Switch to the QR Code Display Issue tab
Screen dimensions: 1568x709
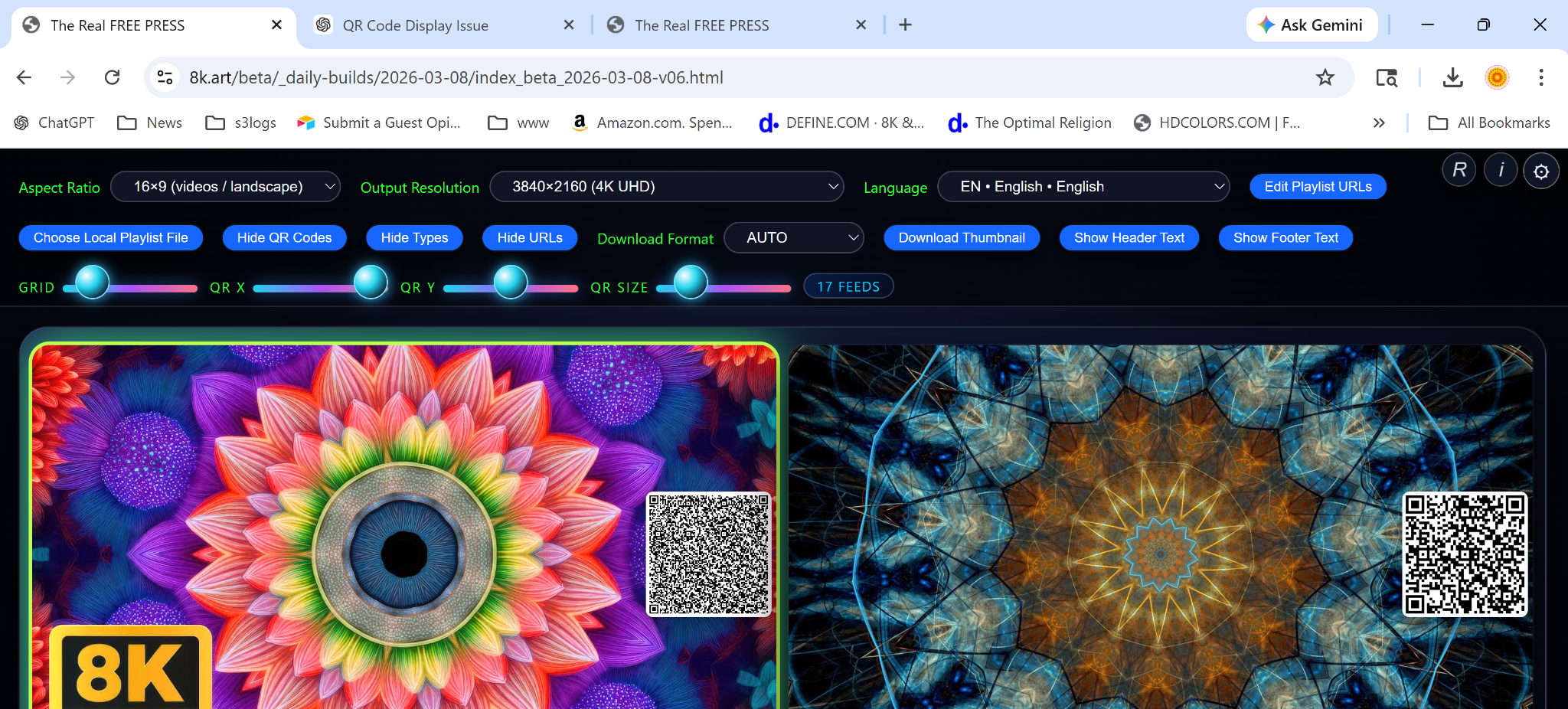pyautogui.click(x=444, y=25)
